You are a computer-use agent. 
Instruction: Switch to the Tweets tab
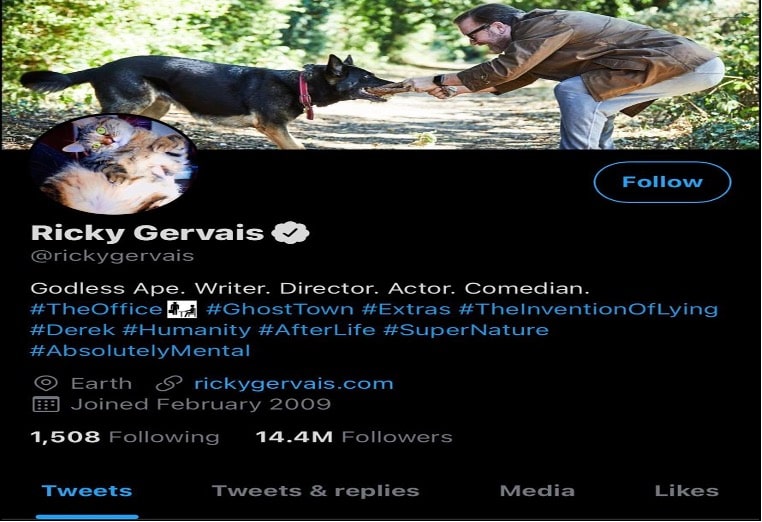87,491
